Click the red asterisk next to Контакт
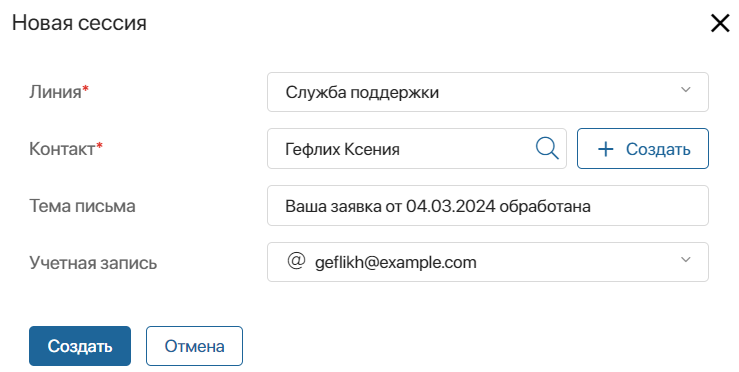The height and width of the screenshot is (372, 739). click(99, 145)
